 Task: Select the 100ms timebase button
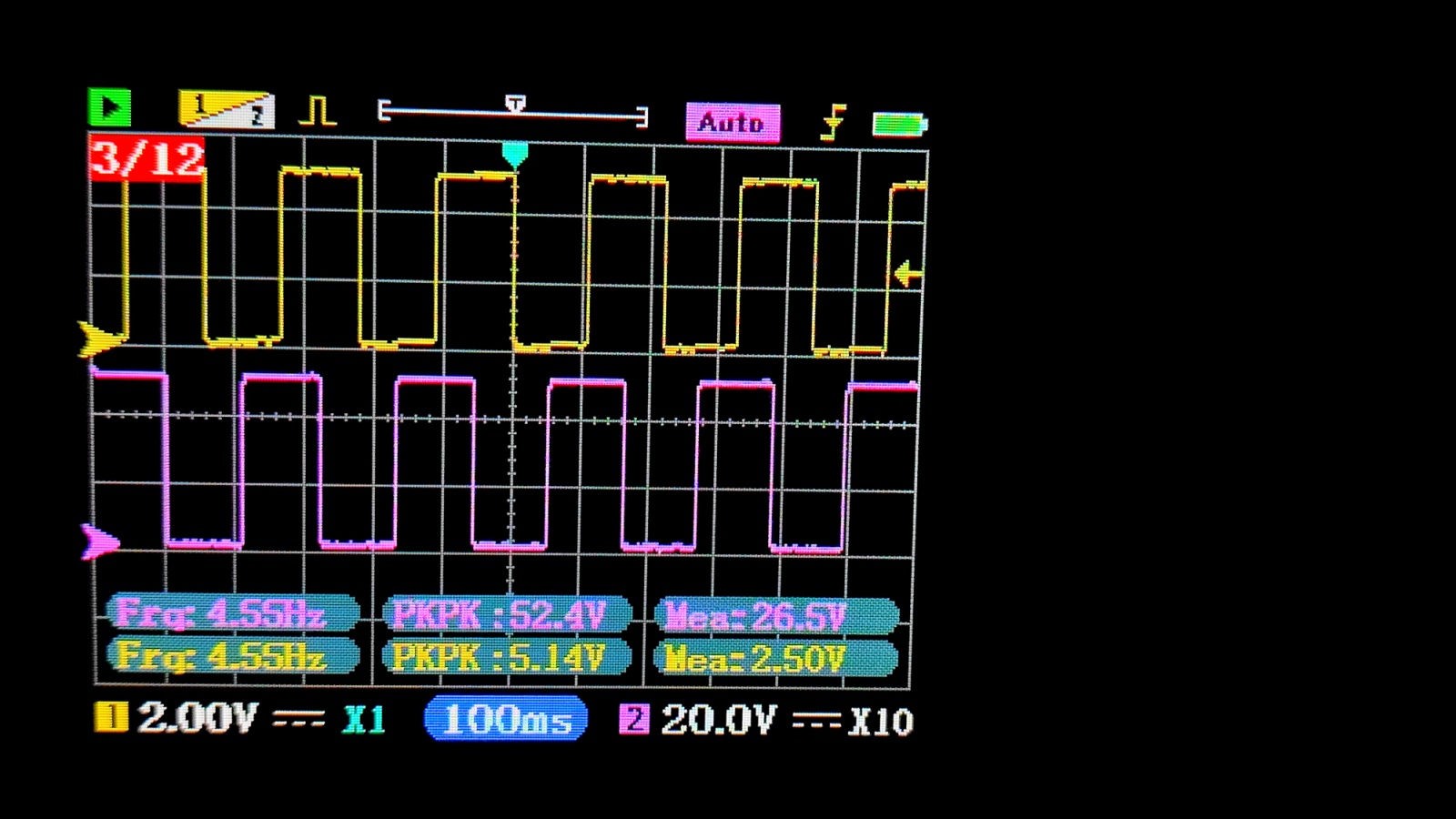tap(506, 719)
